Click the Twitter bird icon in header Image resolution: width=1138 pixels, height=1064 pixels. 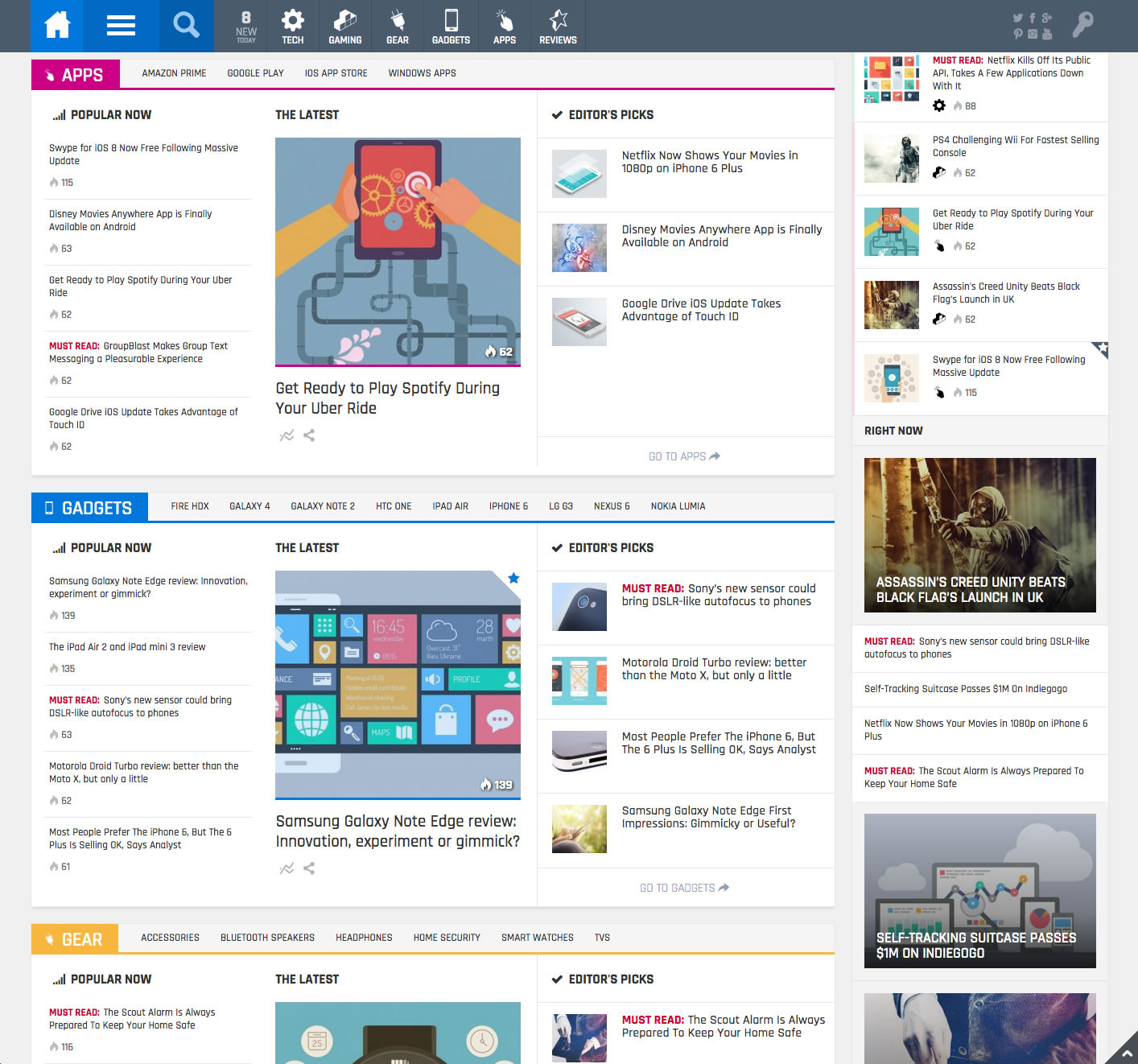pos(1017,18)
